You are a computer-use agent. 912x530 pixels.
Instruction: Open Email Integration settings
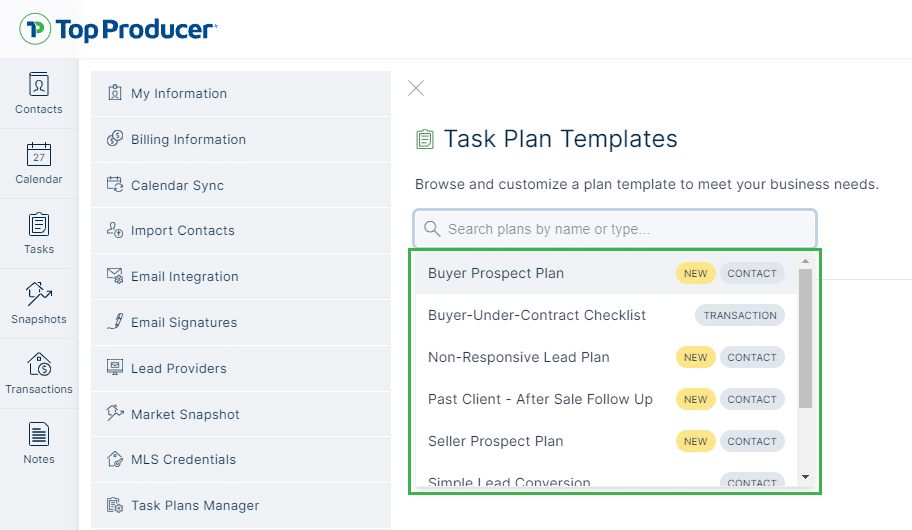pos(184,277)
